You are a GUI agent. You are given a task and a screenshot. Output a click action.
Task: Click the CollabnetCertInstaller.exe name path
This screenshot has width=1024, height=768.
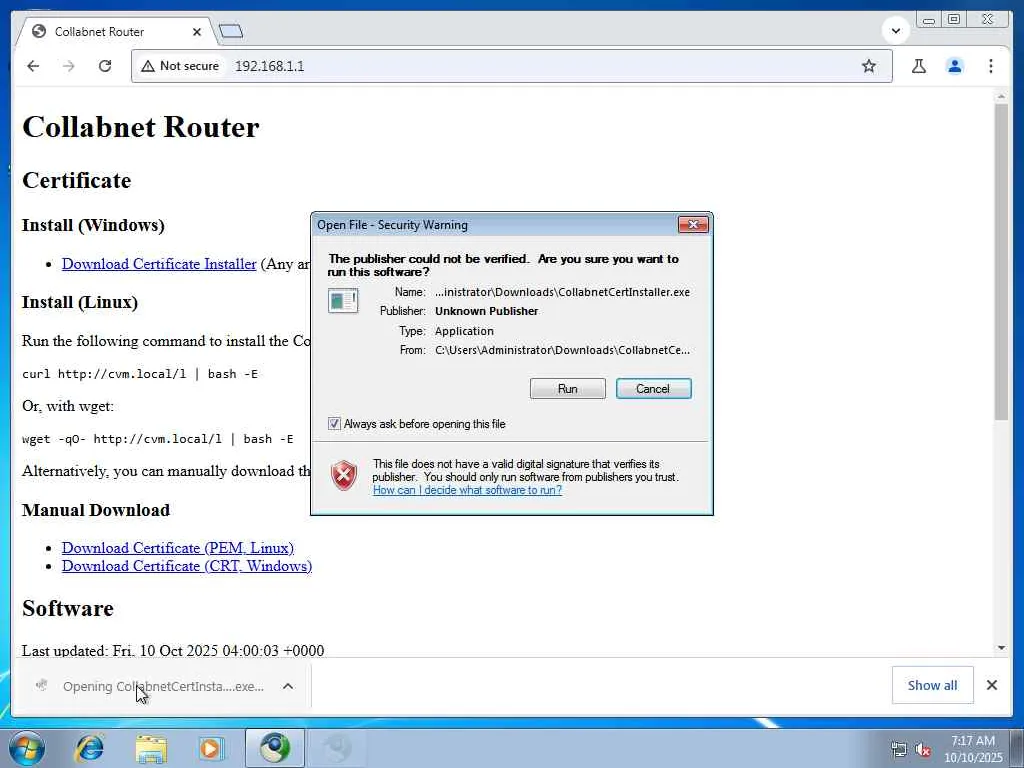click(x=562, y=292)
